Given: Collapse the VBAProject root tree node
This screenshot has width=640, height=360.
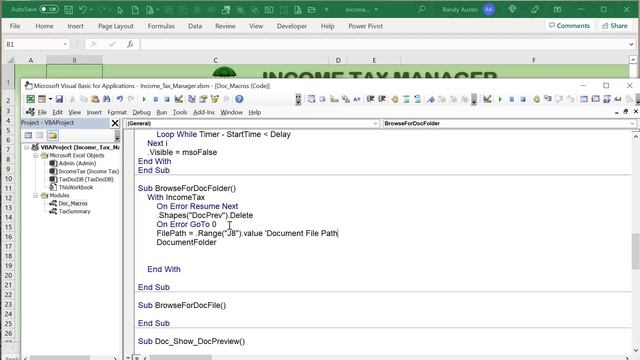Looking at the screenshot, I should coord(27,147).
